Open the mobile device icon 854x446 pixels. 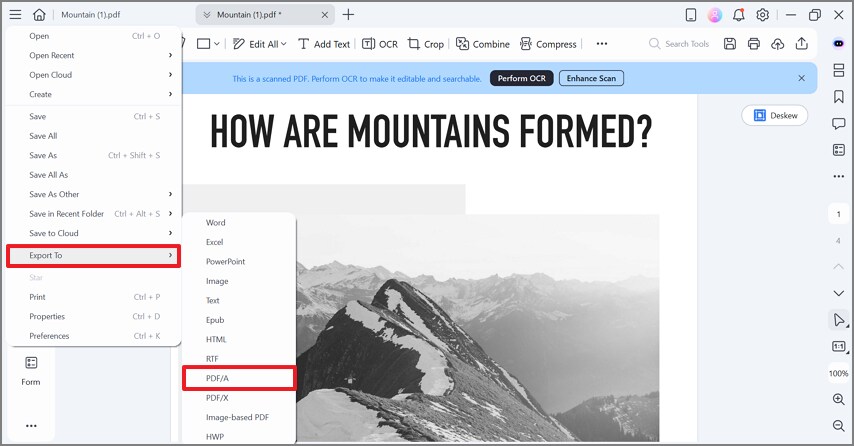(691, 15)
